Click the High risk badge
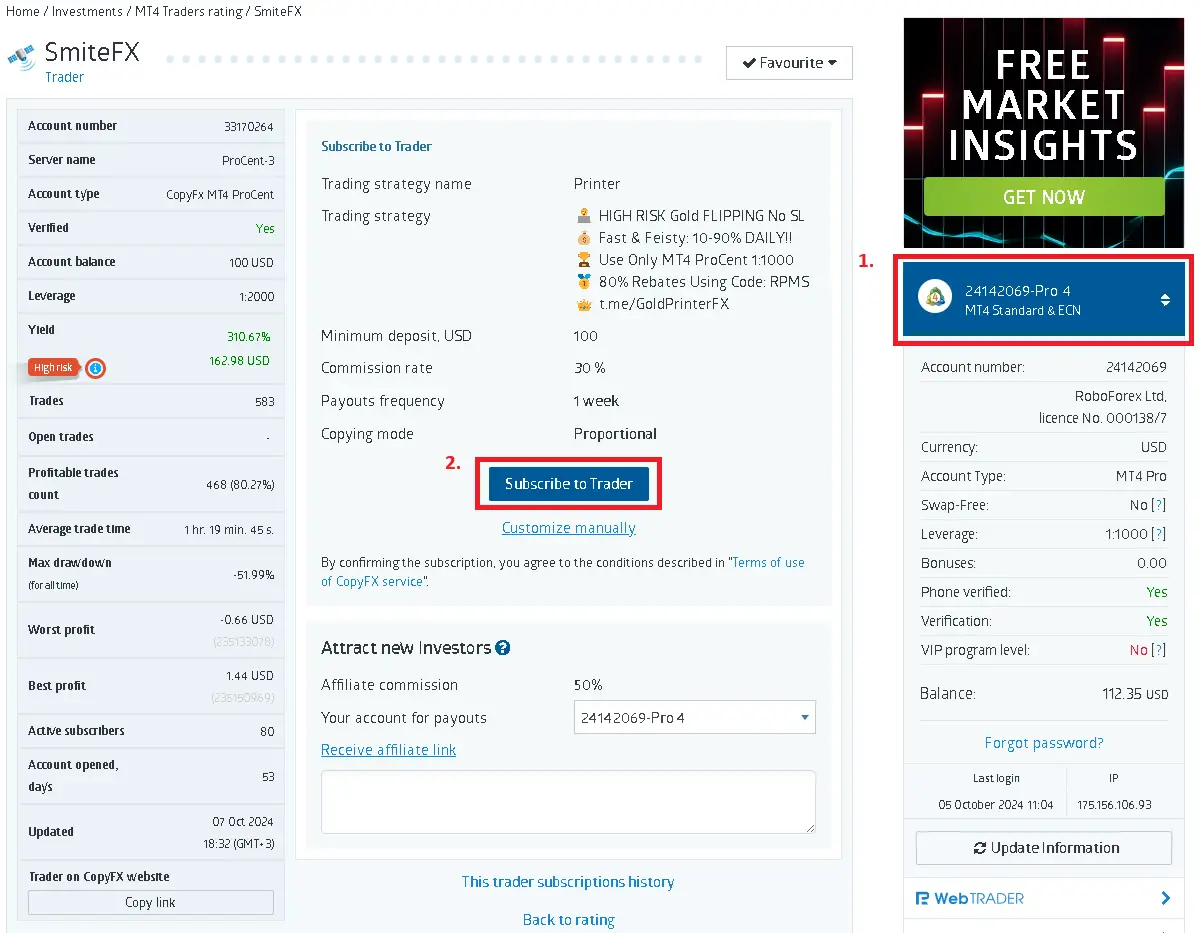 pyautogui.click(x=54, y=368)
